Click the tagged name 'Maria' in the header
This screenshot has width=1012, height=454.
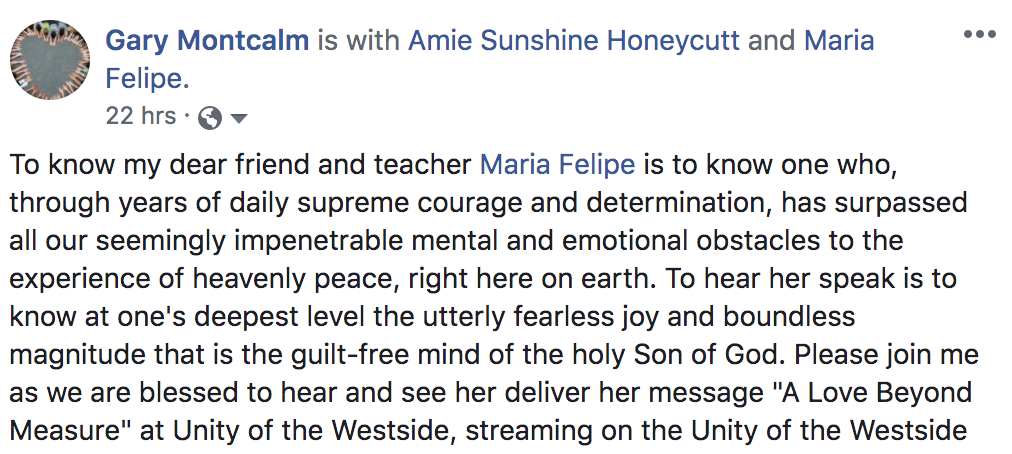(x=838, y=41)
